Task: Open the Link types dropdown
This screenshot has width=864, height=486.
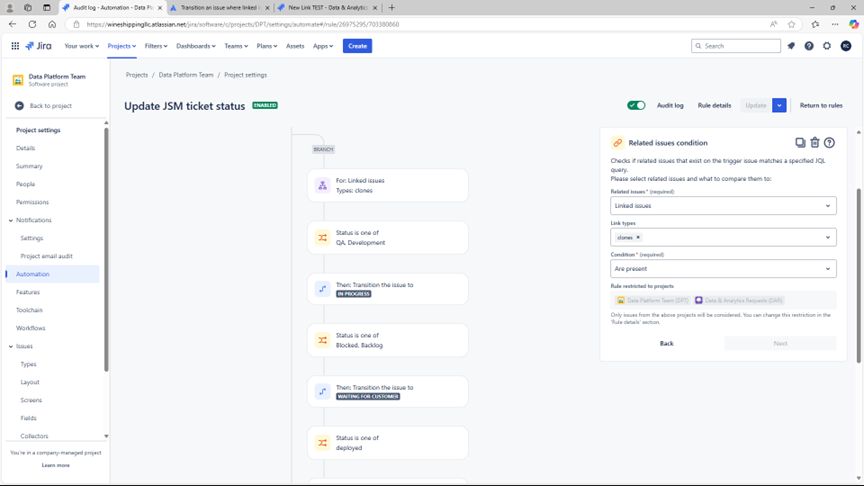Action: 723,237
